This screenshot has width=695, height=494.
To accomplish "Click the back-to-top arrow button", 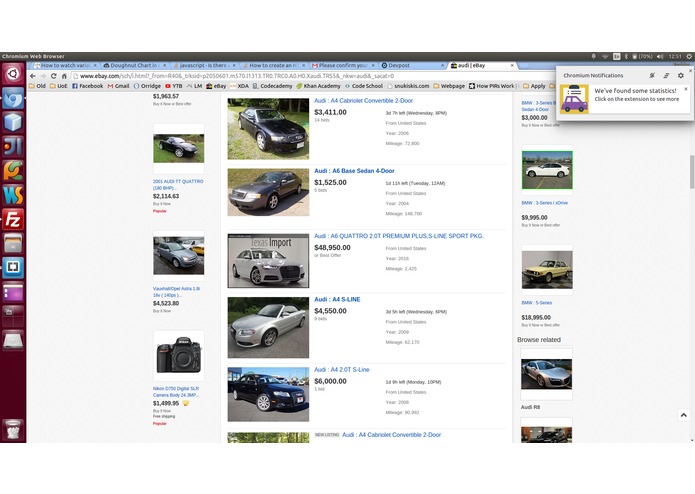I will [x=683, y=415].
